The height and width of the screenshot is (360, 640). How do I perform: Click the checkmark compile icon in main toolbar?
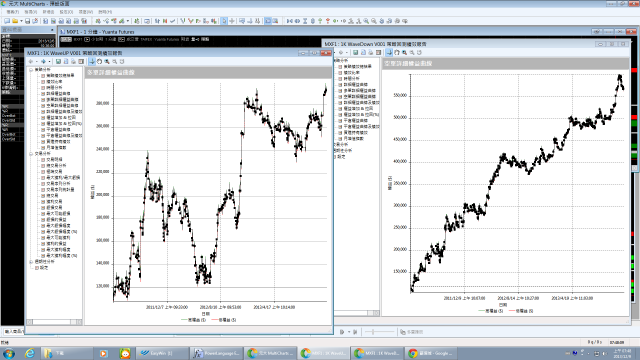(173, 21)
